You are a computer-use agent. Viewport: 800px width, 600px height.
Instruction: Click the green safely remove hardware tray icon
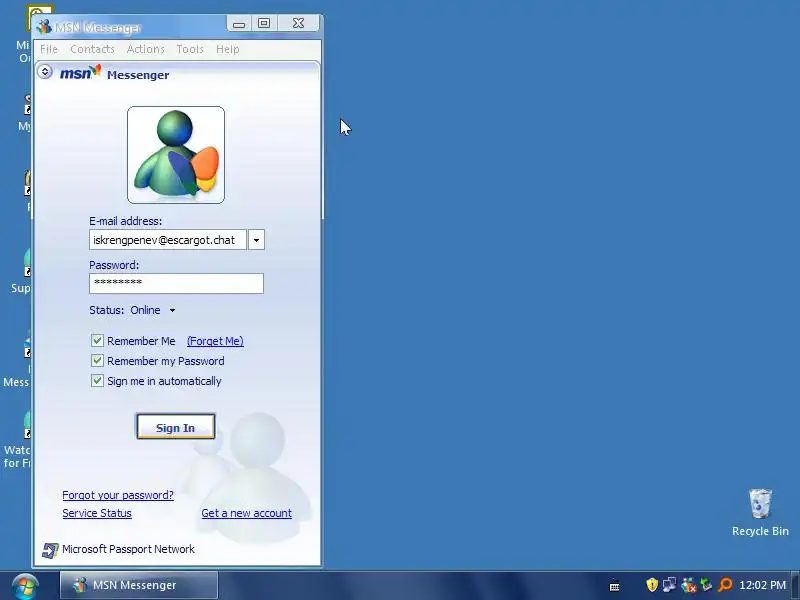[706, 585]
